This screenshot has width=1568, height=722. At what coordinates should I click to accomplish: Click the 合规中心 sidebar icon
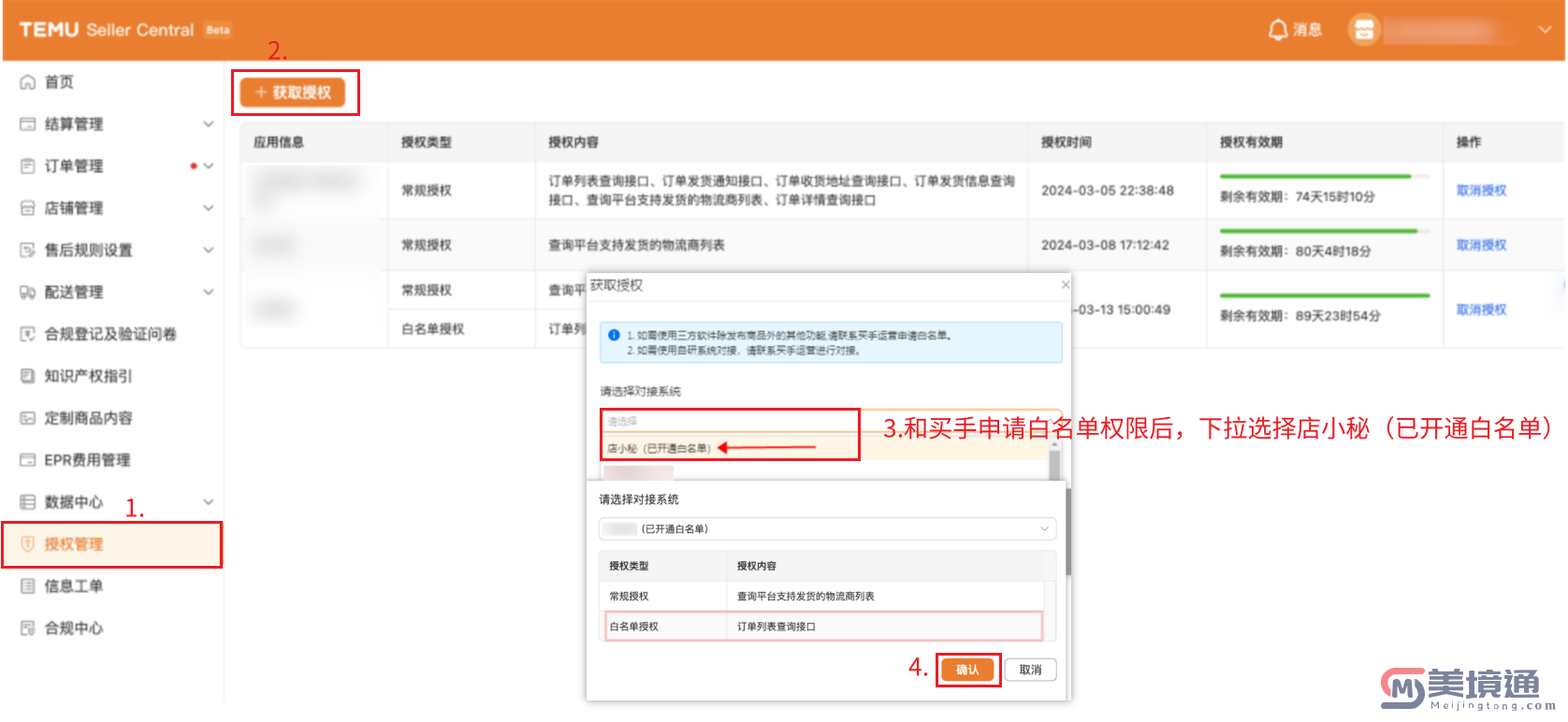28,628
